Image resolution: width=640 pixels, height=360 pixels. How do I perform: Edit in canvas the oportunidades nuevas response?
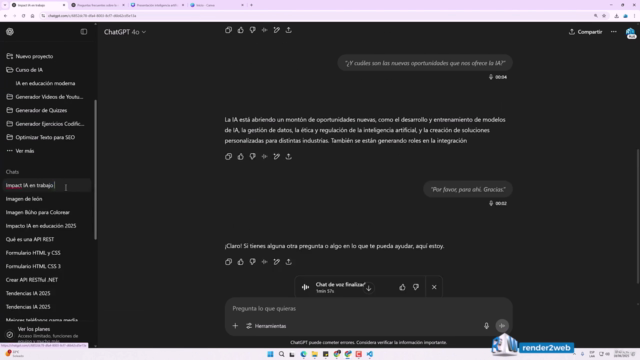click(277, 156)
